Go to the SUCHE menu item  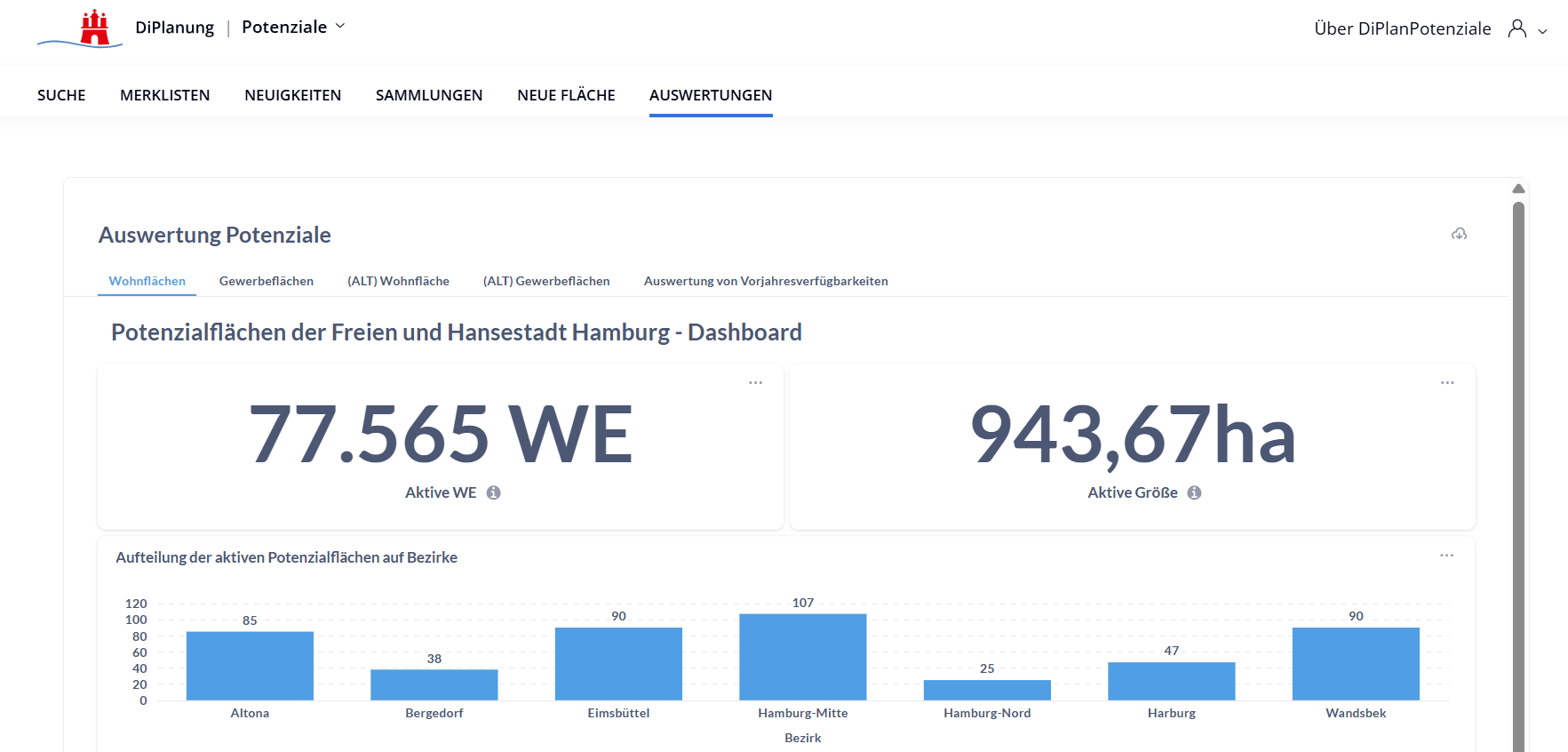61,95
